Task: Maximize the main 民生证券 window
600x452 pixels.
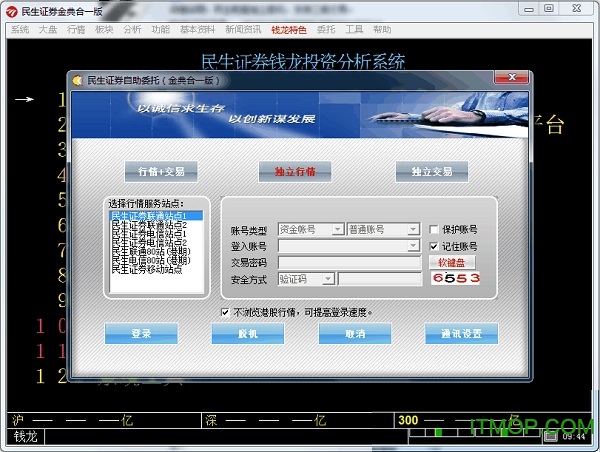Action: 549,9
